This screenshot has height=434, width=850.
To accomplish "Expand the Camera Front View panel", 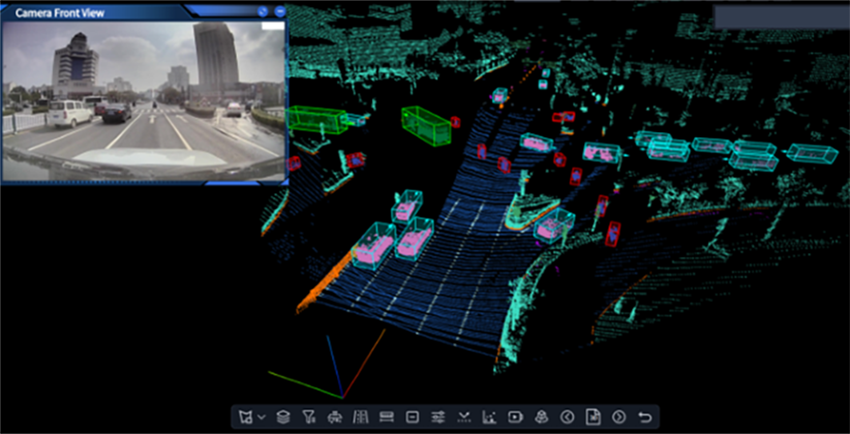I will pyautogui.click(x=263, y=12).
